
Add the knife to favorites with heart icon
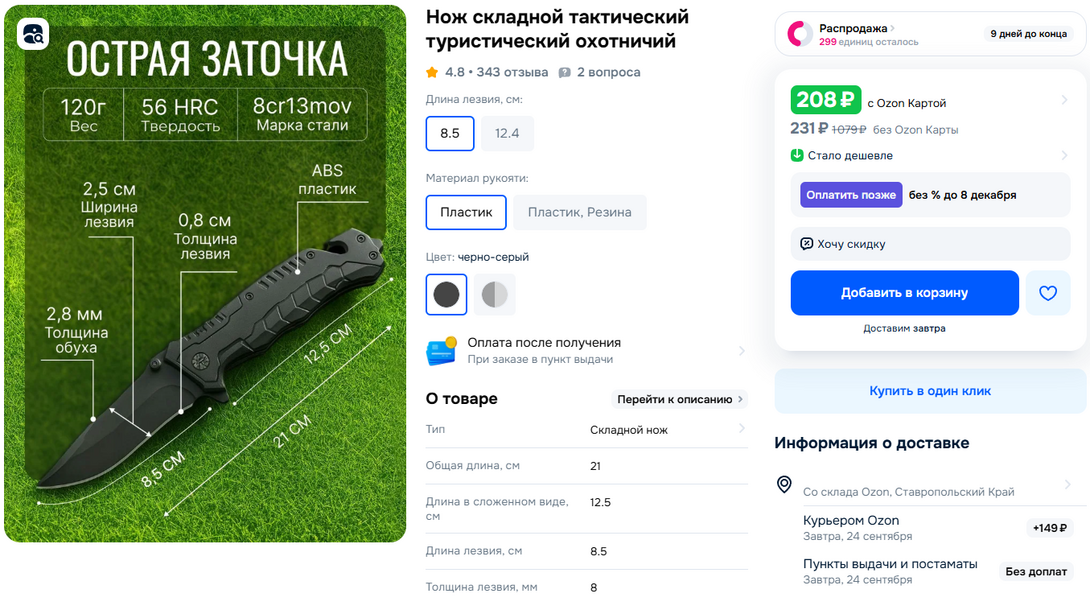(1048, 293)
